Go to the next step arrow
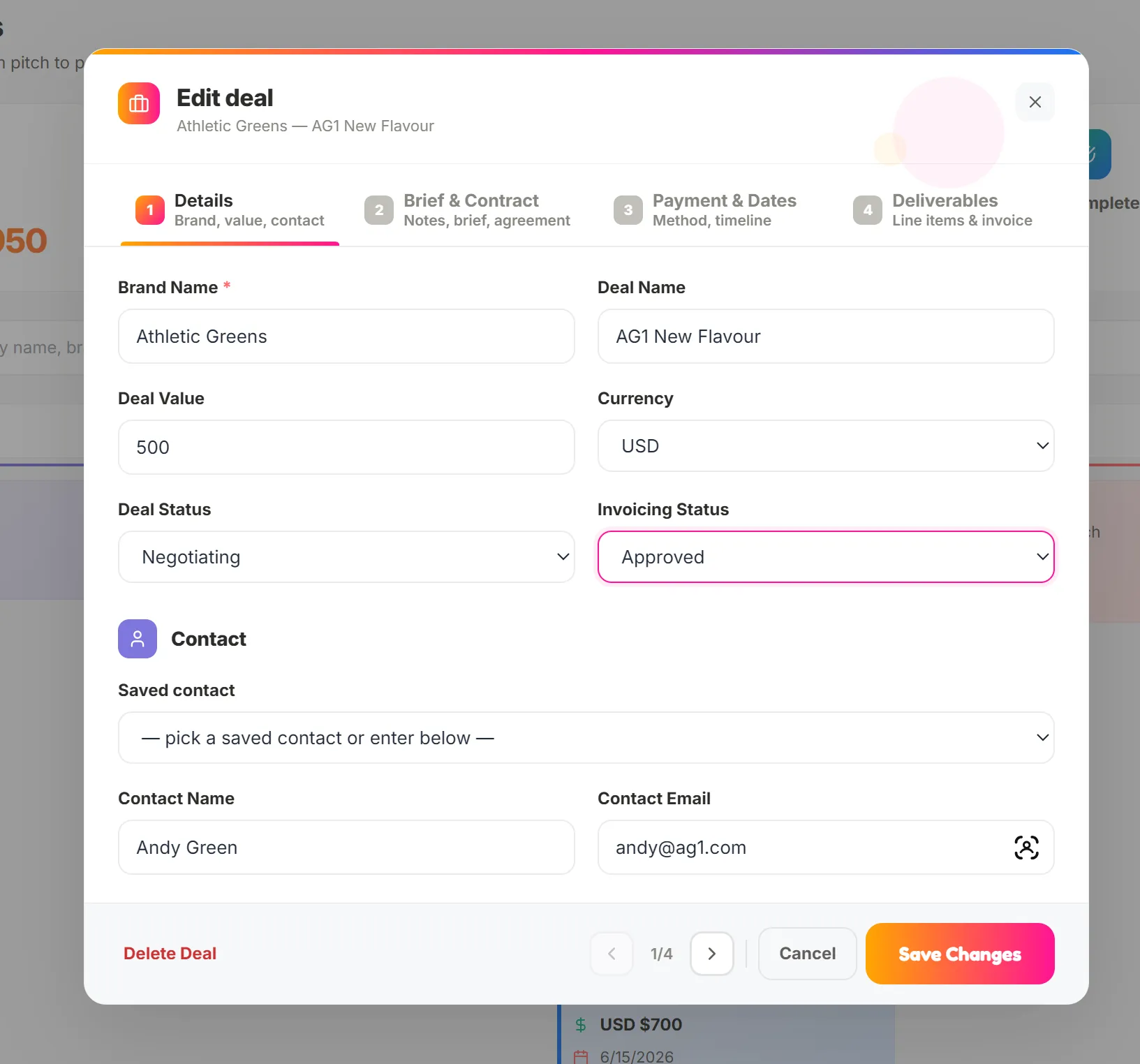The width and height of the screenshot is (1140, 1064). (712, 954)
